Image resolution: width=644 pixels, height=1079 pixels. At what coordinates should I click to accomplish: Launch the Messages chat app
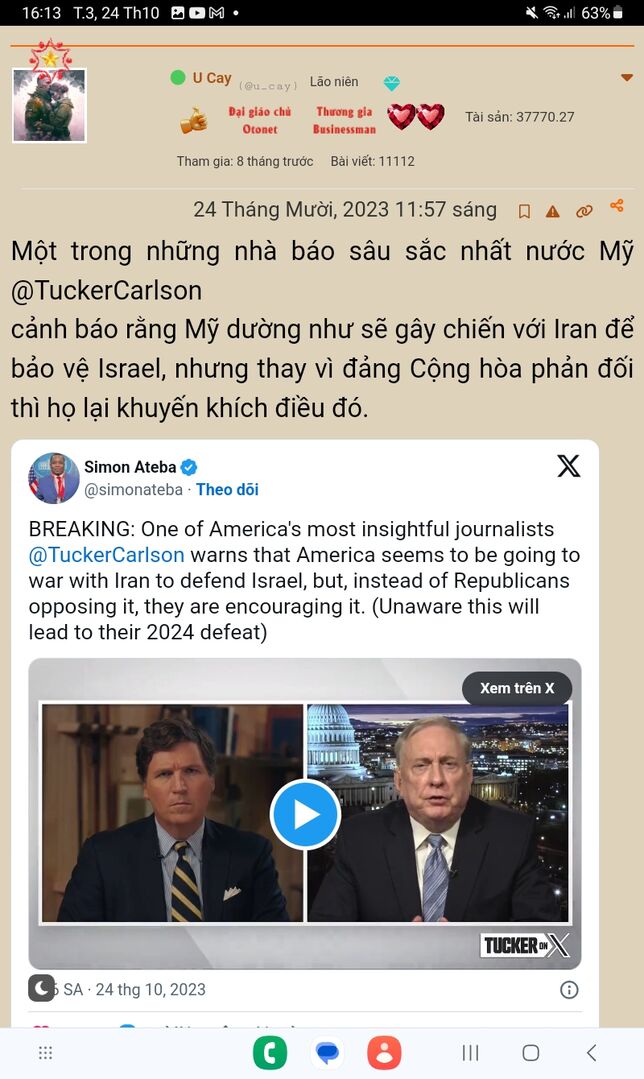tap(328, 1053)
